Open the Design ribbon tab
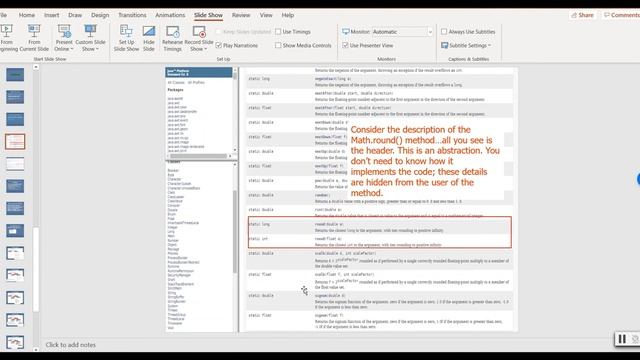Image resolution: width=640 pixels, height=360 pixels. [x=100, y=15]
